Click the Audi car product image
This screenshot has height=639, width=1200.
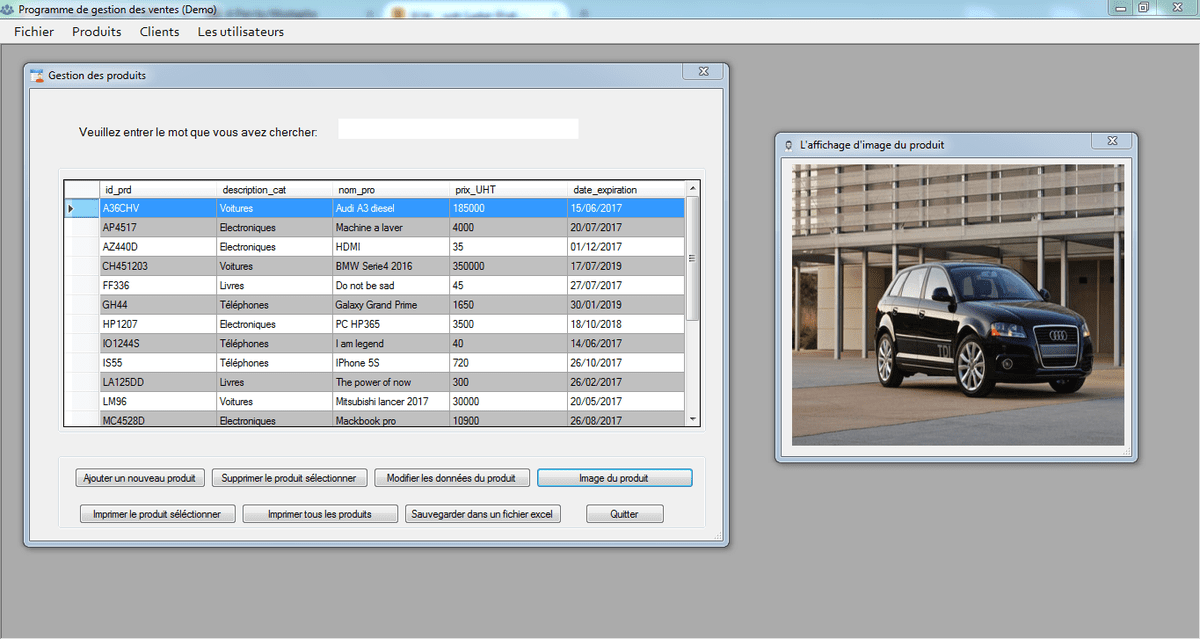click(957, 304)
